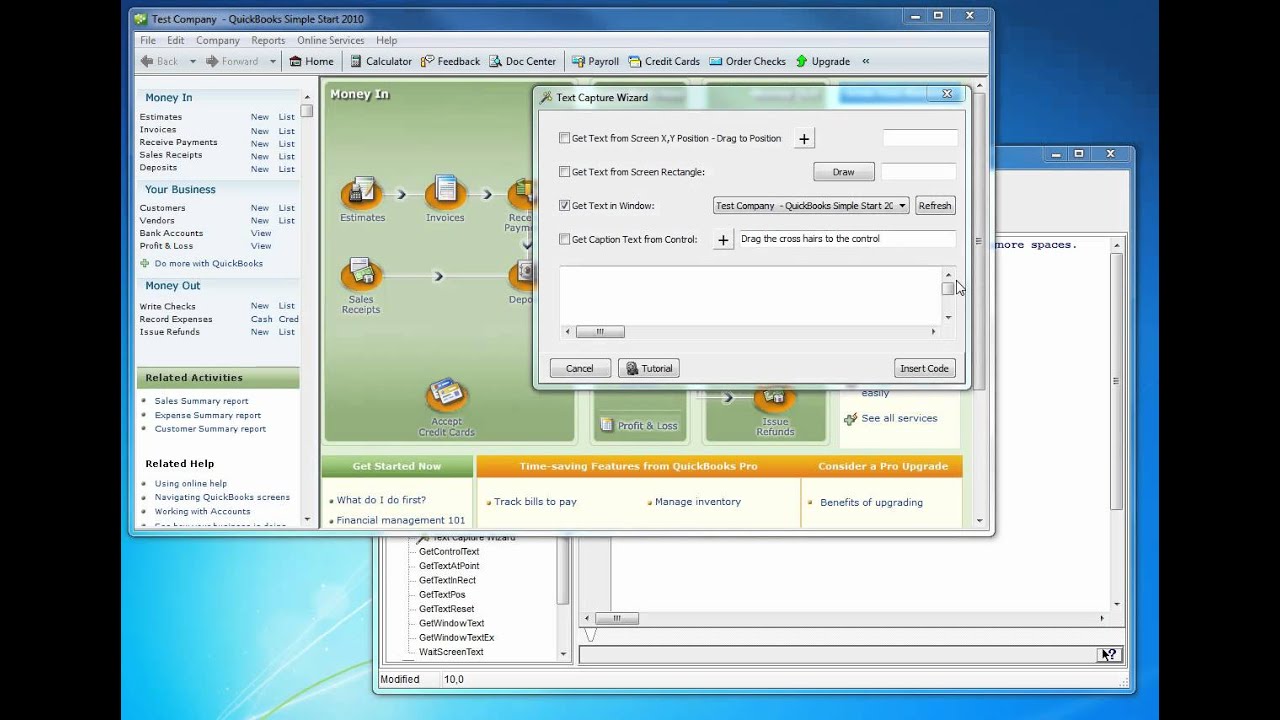
Task: Open Expense Summary report link
Action: coord(208,415)
